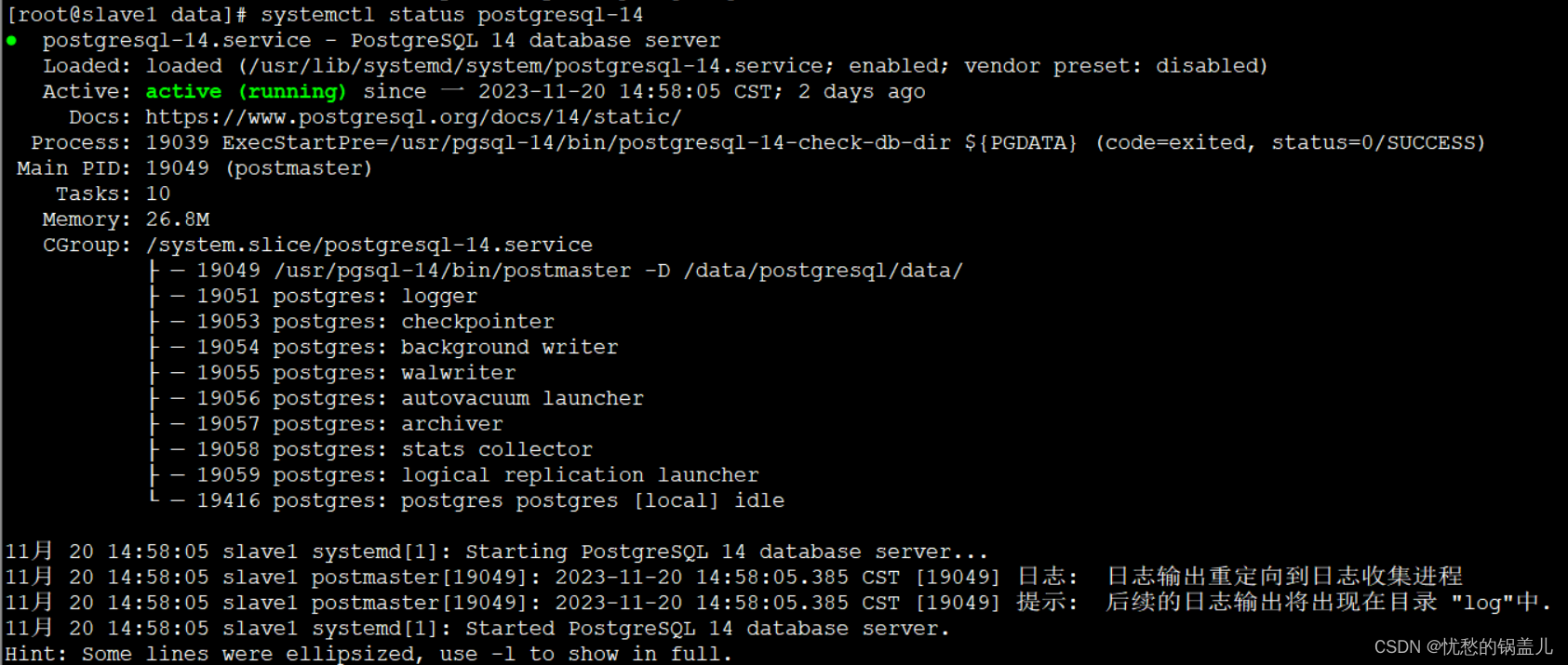Image resolution: width=1568 pixels, height=665 pixels.
Task: Click the ellipsized lines hint at the bottom
Action: pos(369,654)
